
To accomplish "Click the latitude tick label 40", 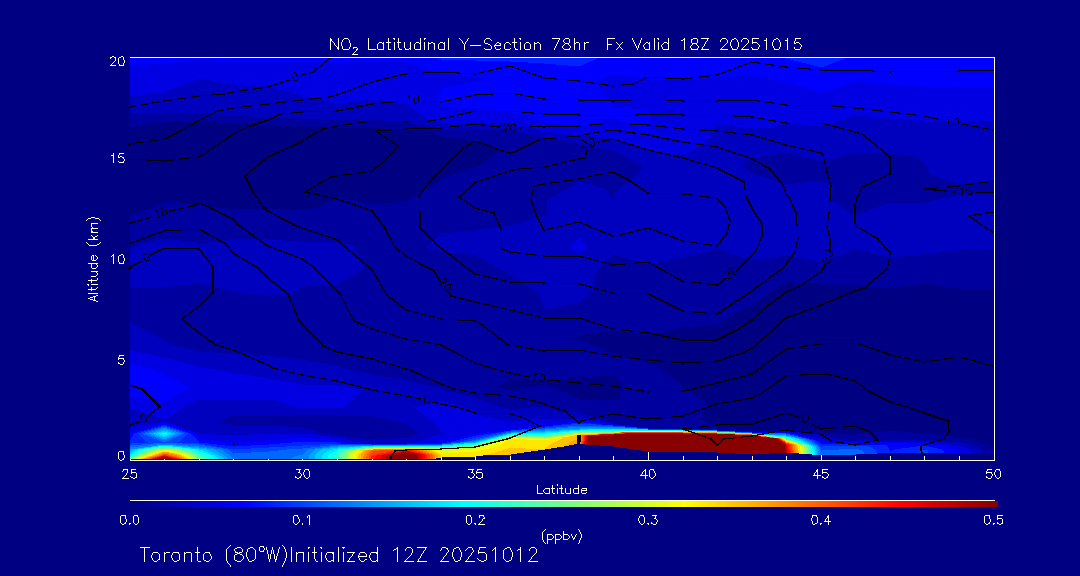I will coord(648,473).
